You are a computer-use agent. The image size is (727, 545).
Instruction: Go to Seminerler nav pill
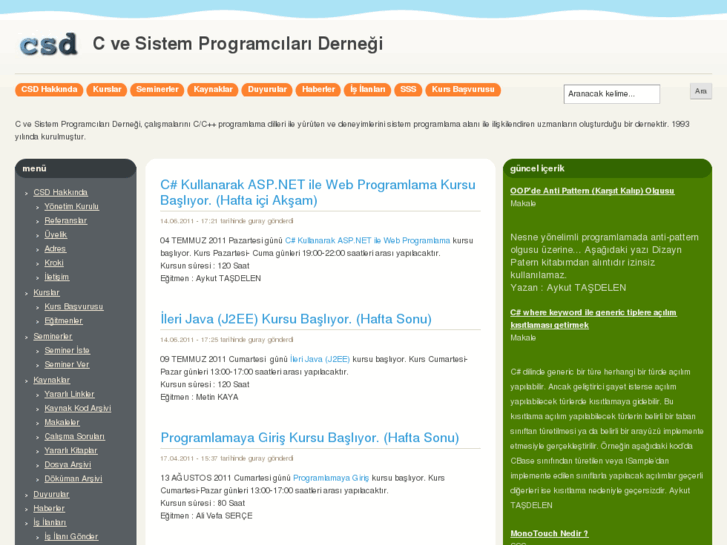[x=157, y=90]
